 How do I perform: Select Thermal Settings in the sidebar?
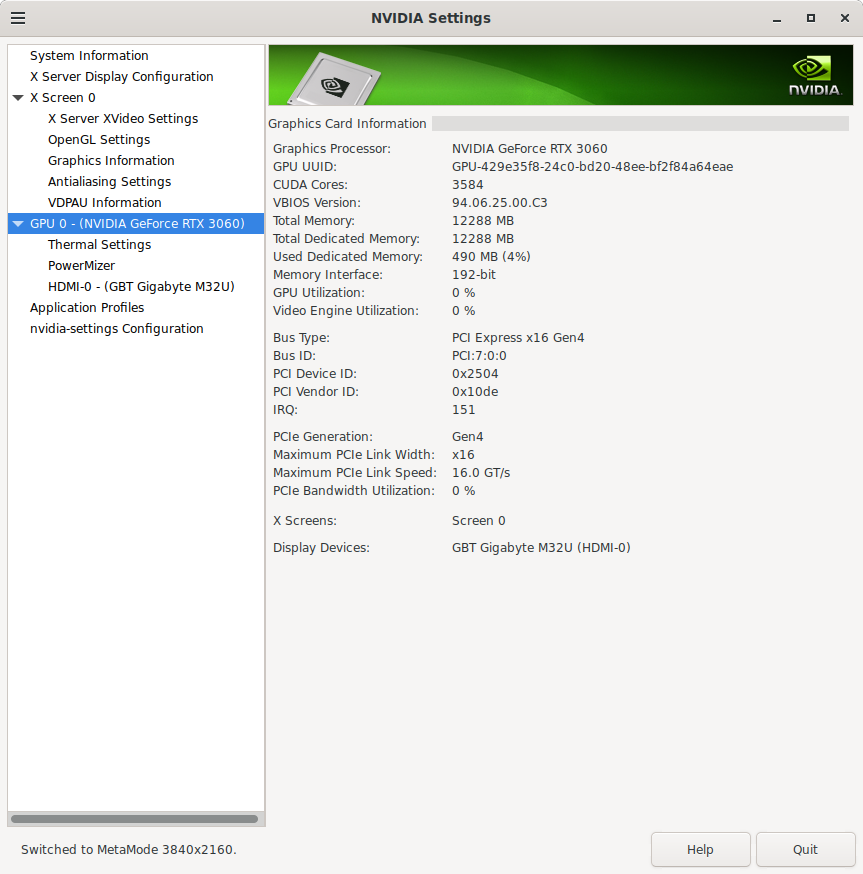tap(100, 244)
